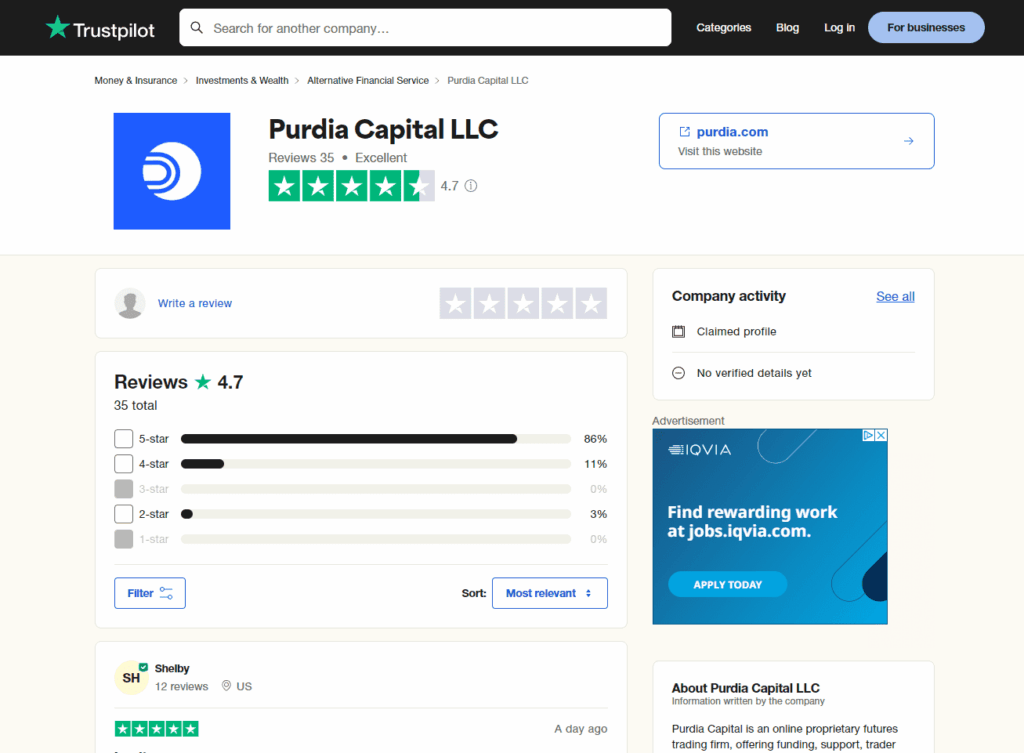The height and width of the screenshot is (753, 1024).
Task: Click the 5-star 86% rating bar
Action: coord(376,439)
